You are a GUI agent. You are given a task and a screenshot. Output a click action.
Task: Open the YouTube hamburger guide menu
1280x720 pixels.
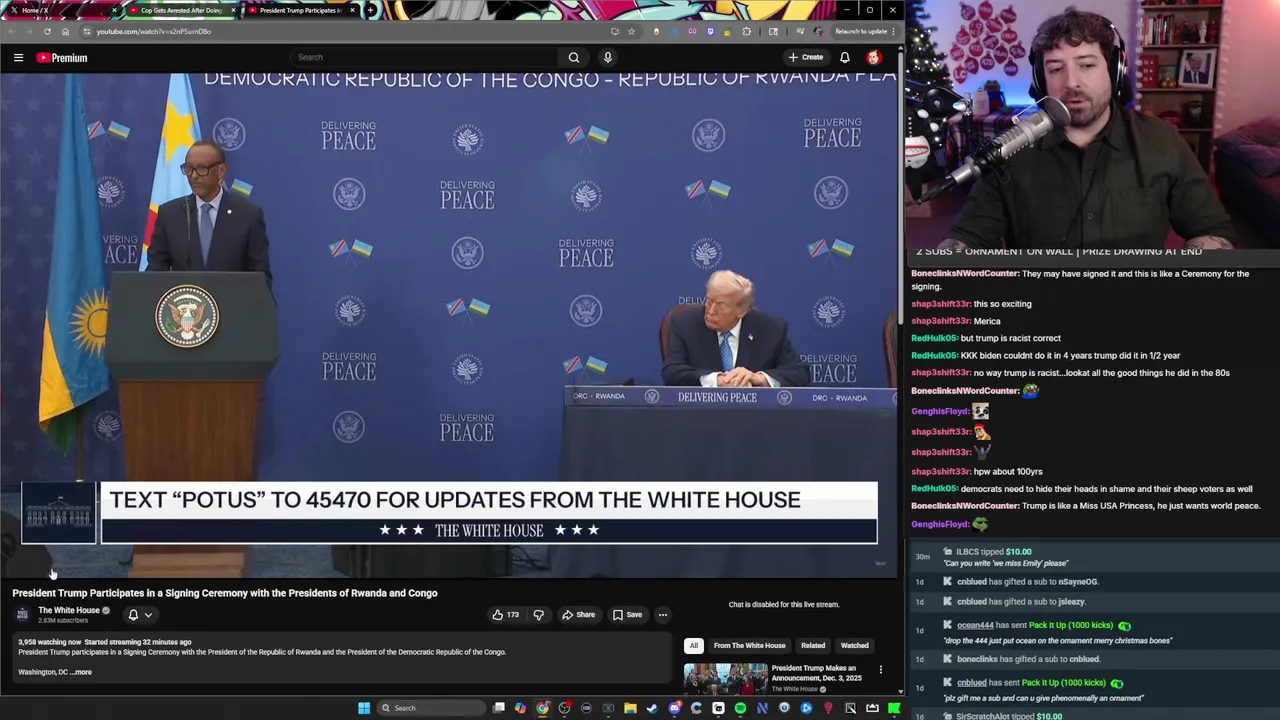coord(18,58)
